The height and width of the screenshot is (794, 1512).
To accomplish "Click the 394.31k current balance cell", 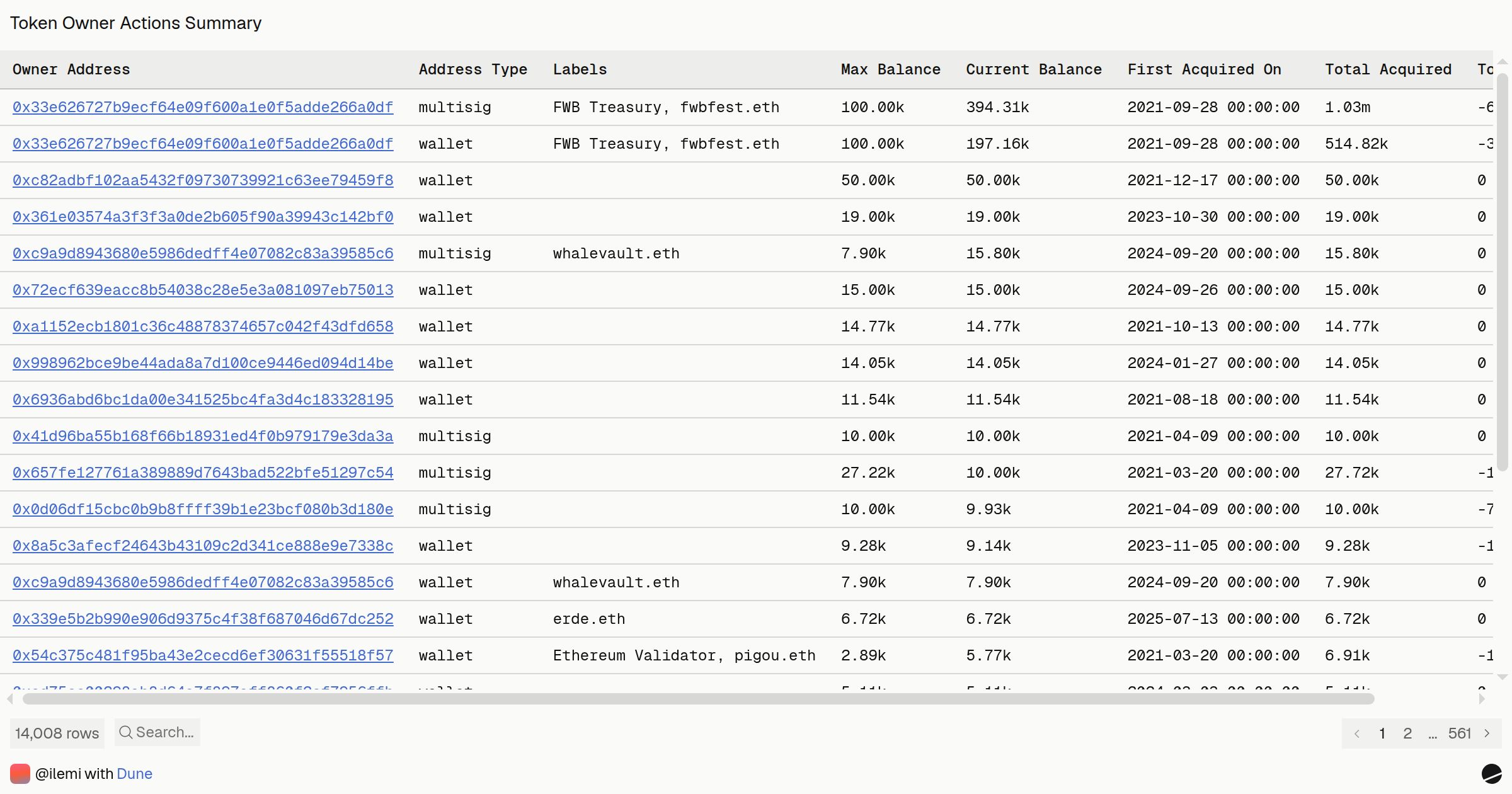I will (x=998, y=107).
